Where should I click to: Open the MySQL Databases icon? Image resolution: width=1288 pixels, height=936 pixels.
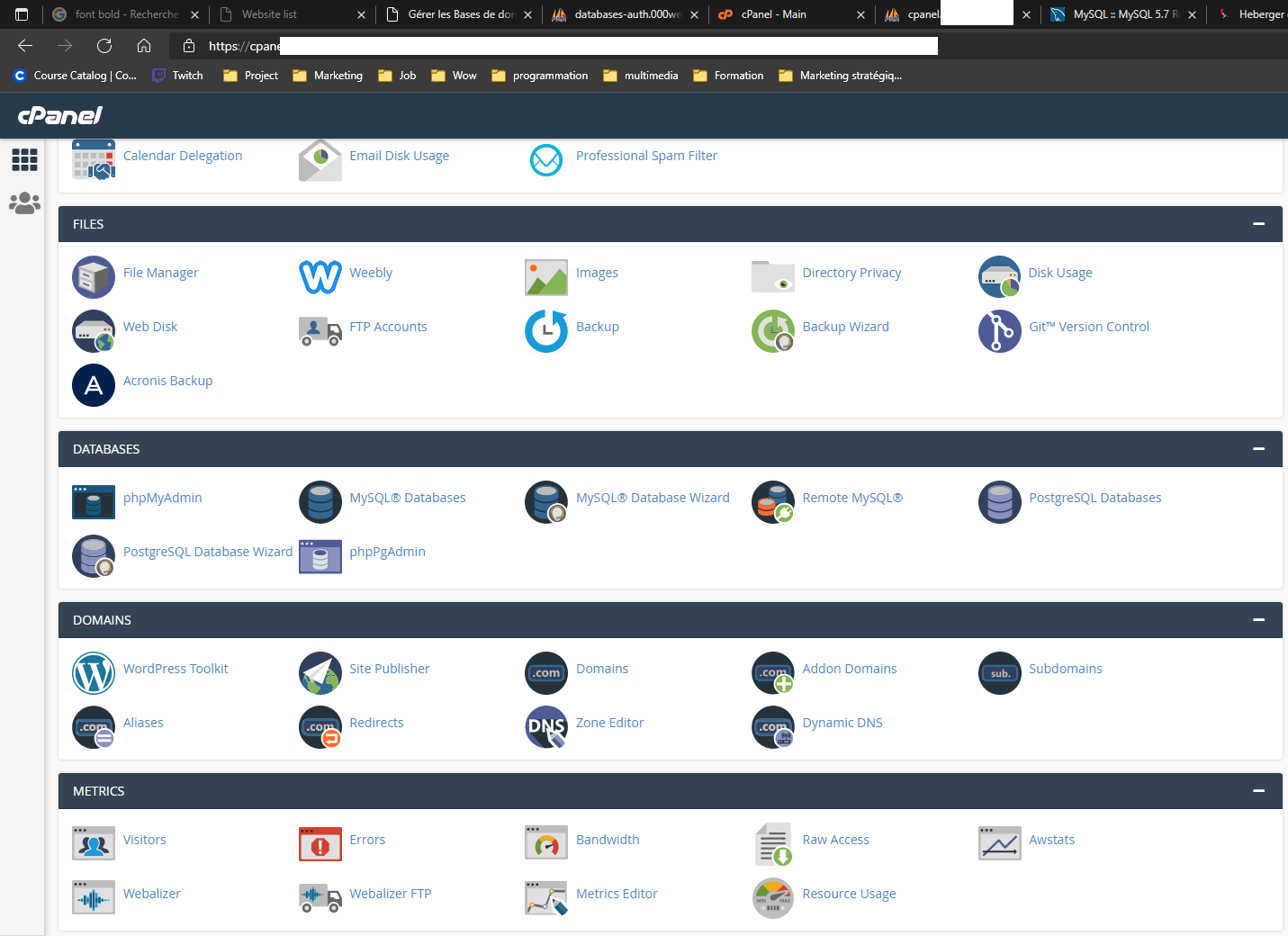coord(320,502)
